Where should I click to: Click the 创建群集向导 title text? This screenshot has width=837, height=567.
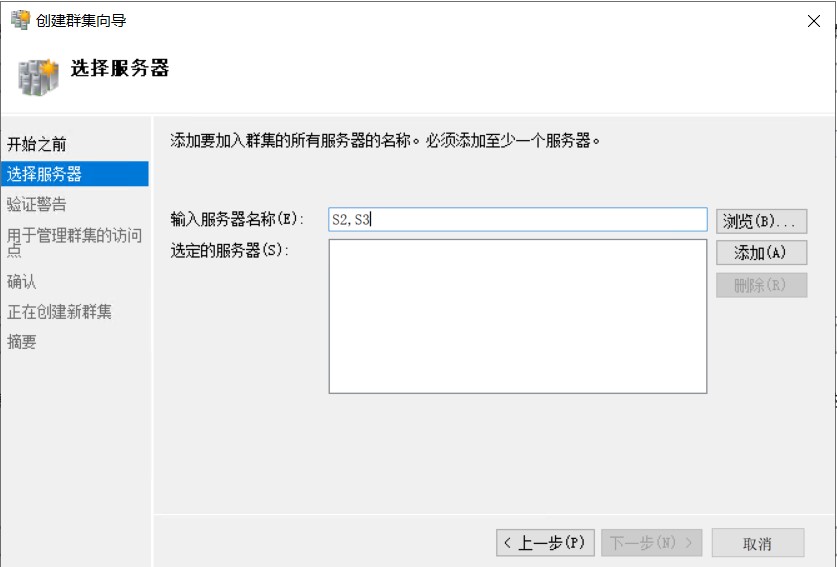(x=81, y=20)
